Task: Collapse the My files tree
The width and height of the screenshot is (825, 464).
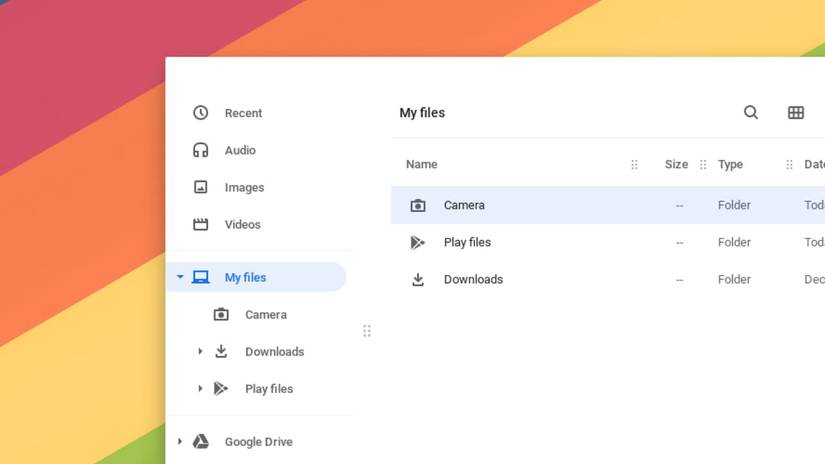Action: tap(180, 277)
